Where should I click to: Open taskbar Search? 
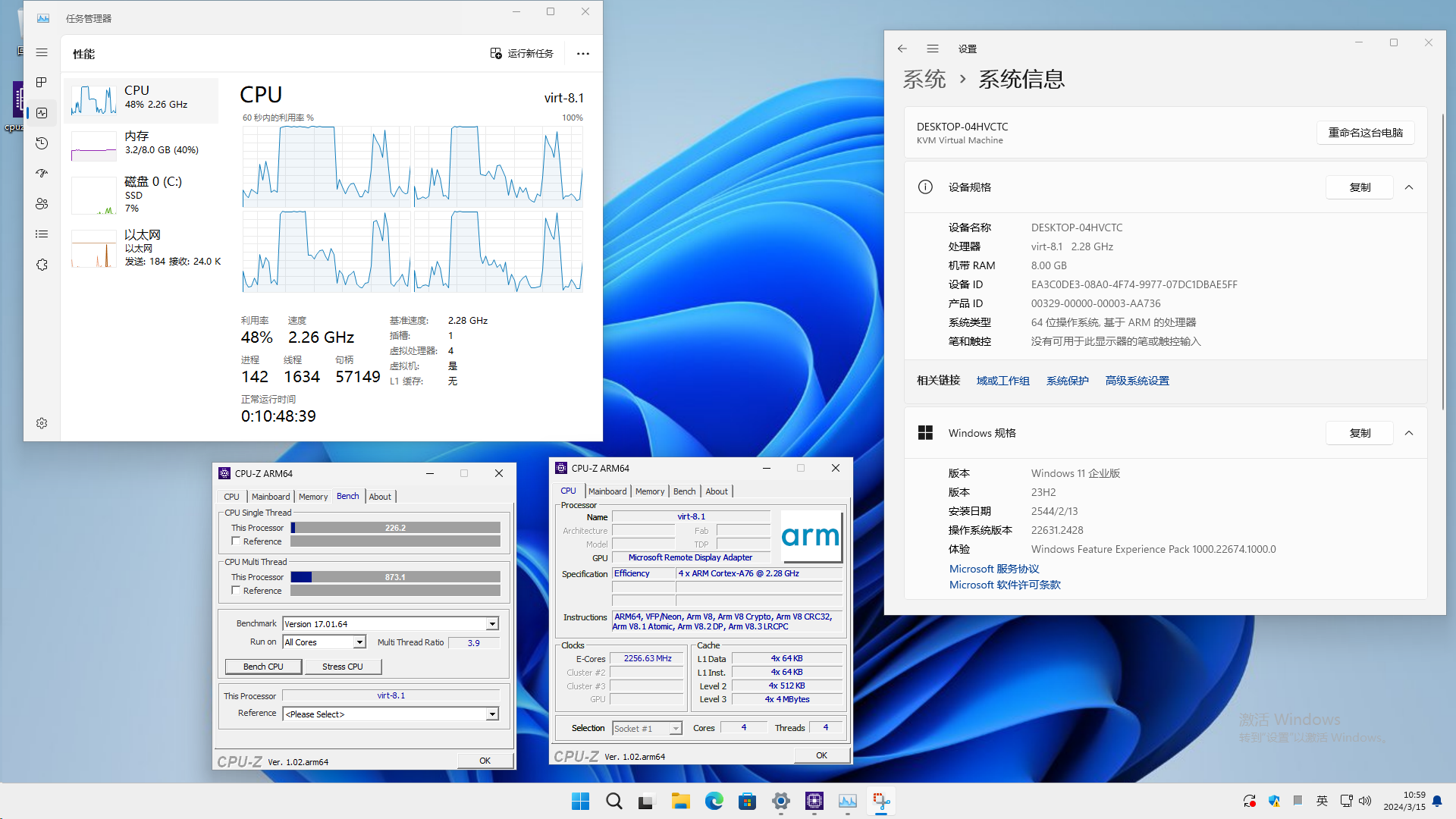613,801
